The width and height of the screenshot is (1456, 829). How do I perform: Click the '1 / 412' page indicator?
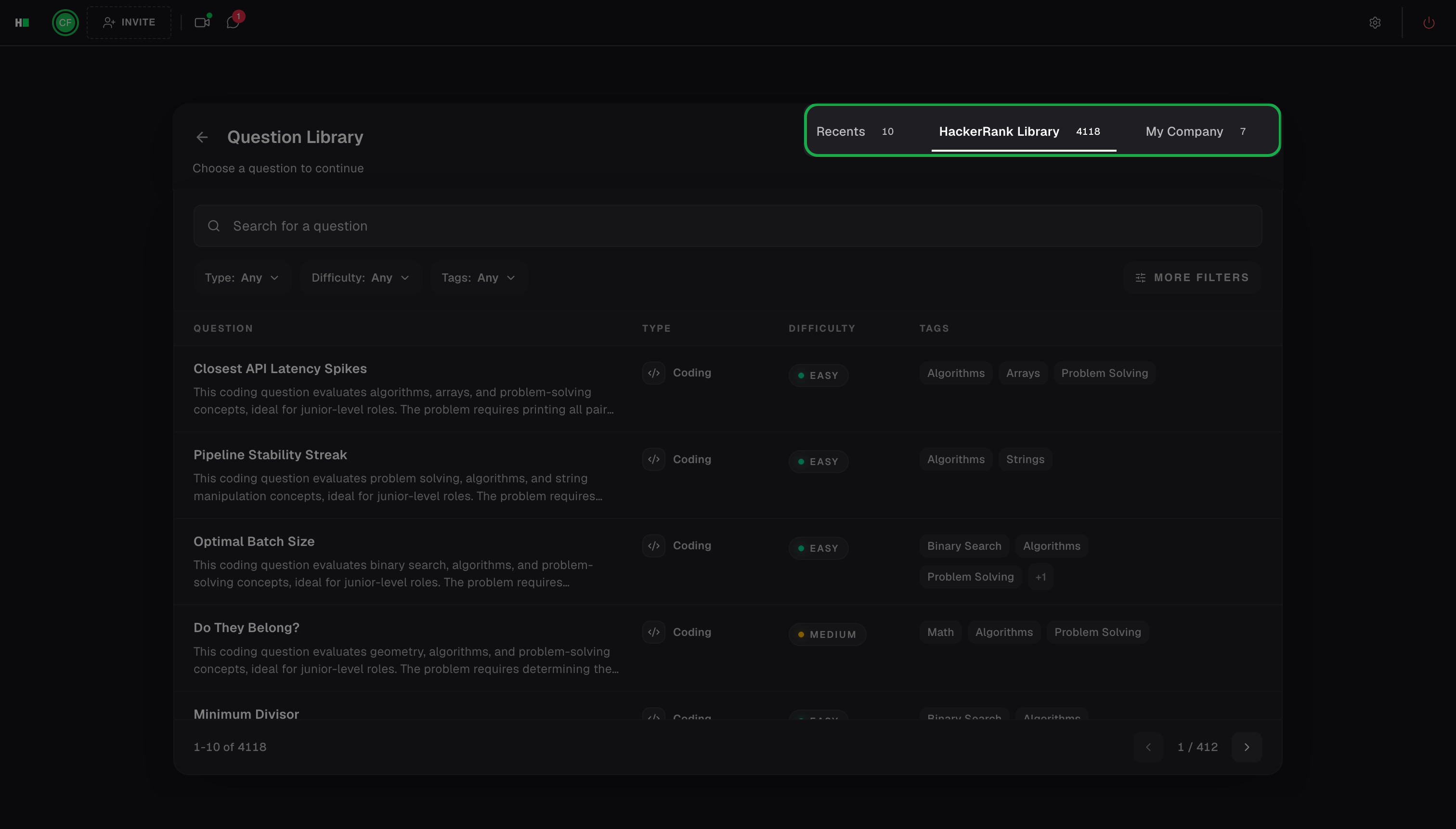pyautogui.click(x=1197, y=747)
